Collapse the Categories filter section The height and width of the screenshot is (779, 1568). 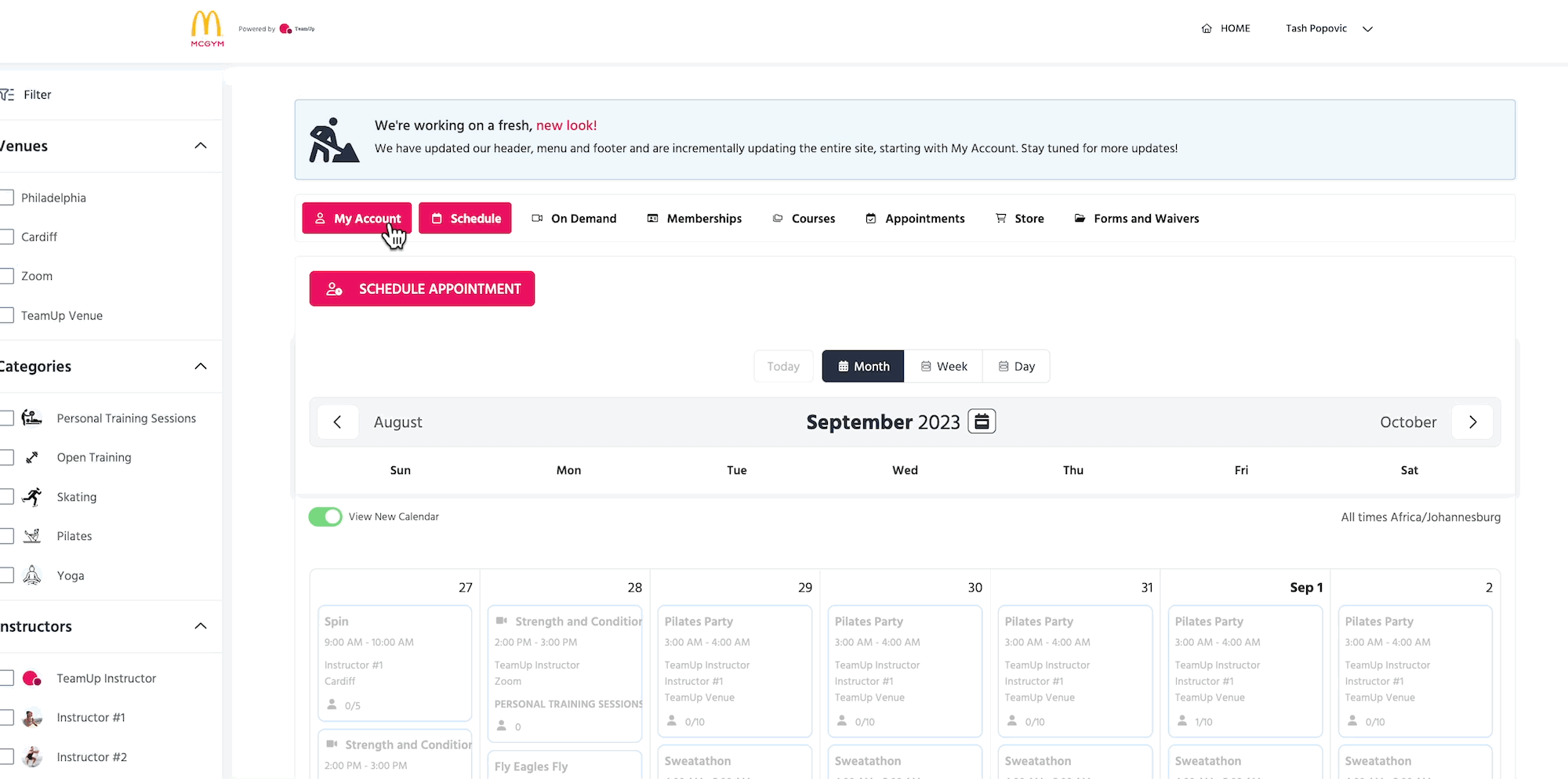click(x=201, y=366)
